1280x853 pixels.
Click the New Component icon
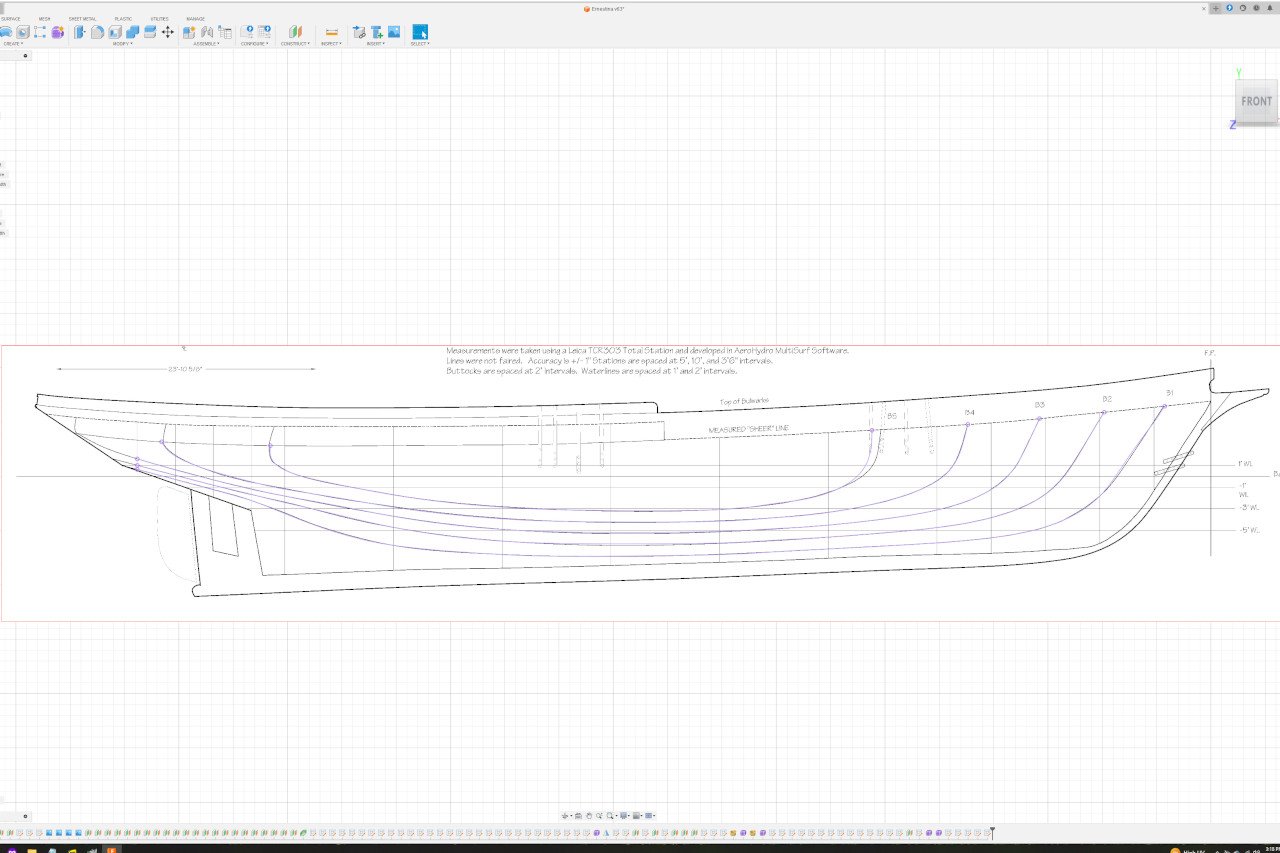[x=188, y=32]
